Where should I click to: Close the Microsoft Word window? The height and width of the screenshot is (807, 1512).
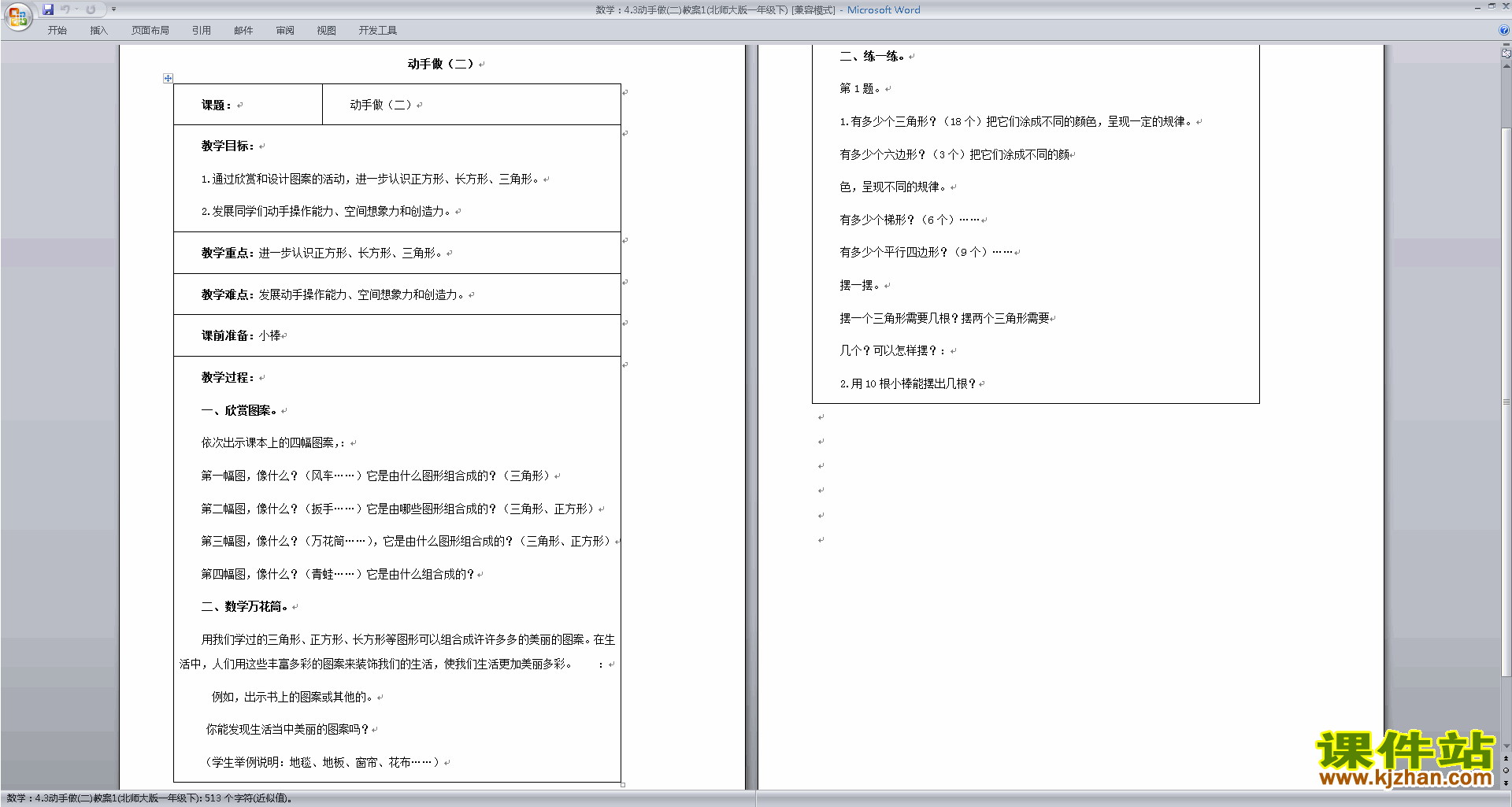[x=1505, y=7]
